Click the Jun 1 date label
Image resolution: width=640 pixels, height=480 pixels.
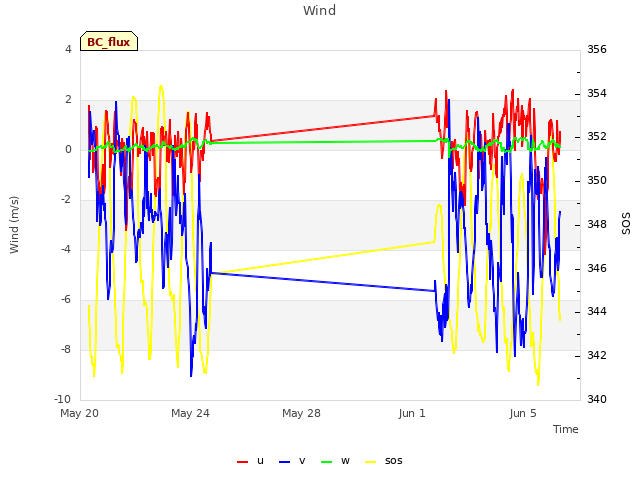pos(412,413)
